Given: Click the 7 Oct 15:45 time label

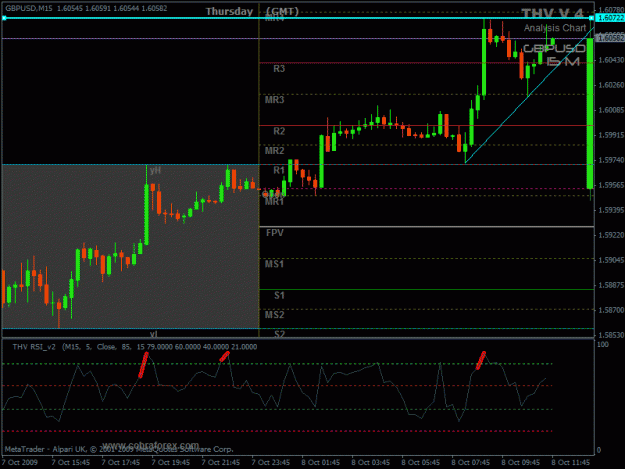Looking at the screenshot, I should [71, 463].
